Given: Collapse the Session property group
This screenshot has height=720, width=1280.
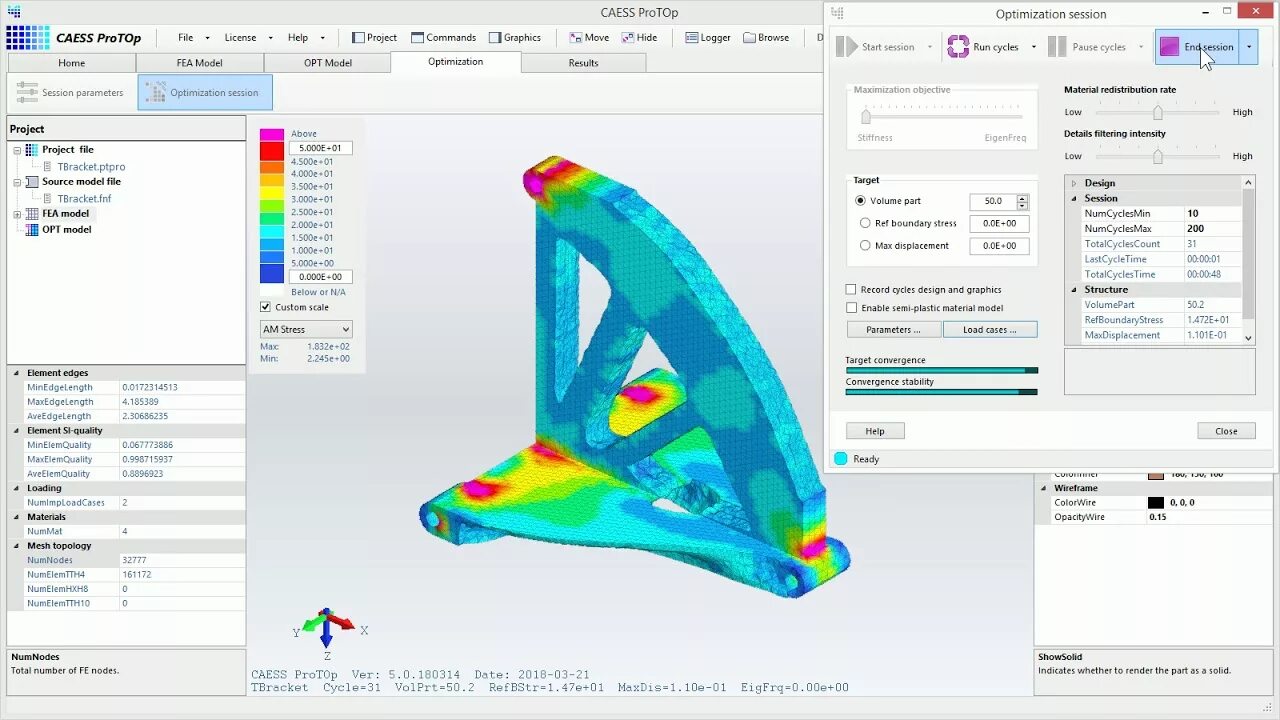Looking at the screenshot, I should point(1074,198).
